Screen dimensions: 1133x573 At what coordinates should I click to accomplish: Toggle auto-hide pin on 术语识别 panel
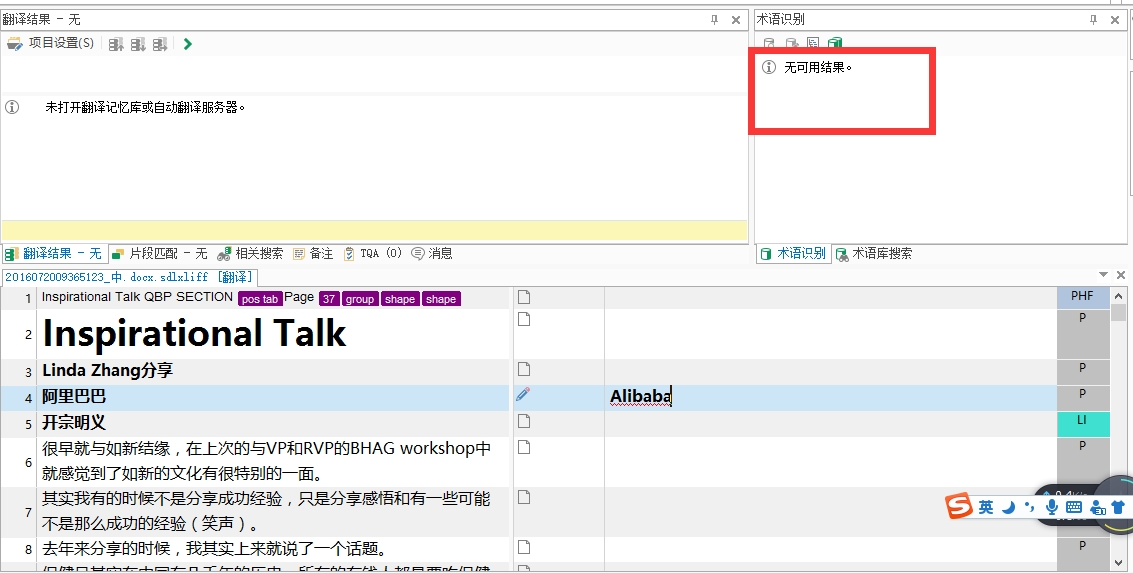tap(1093, 20)
